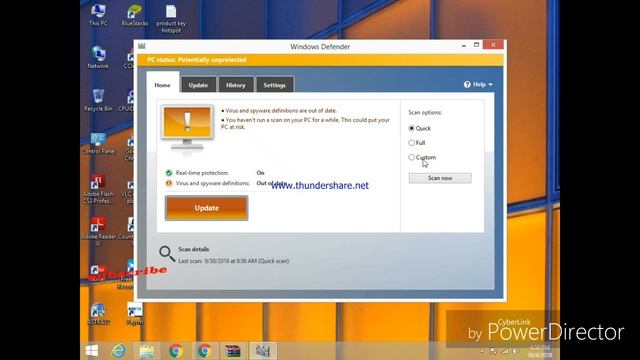Open Control Panel desktop icon

[98, 143]
